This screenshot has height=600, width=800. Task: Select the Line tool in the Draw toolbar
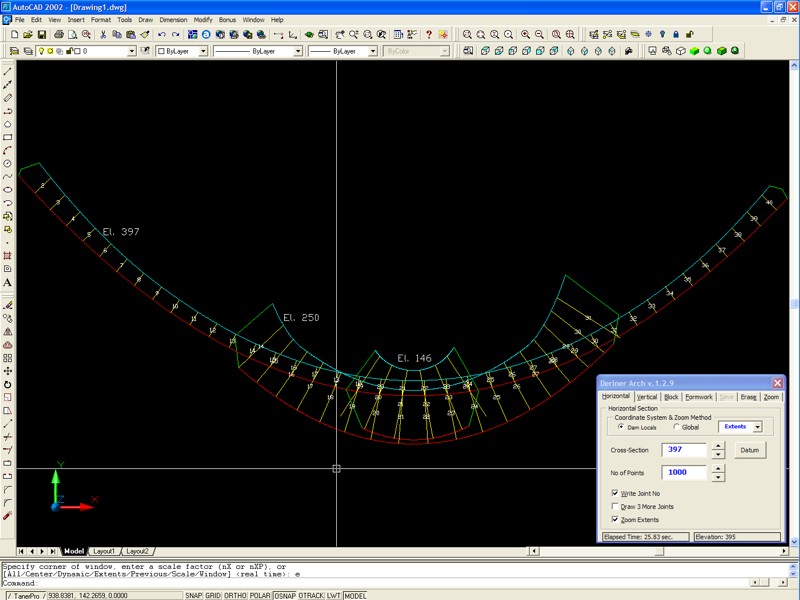pyautogui.click(x=8, y=71)
